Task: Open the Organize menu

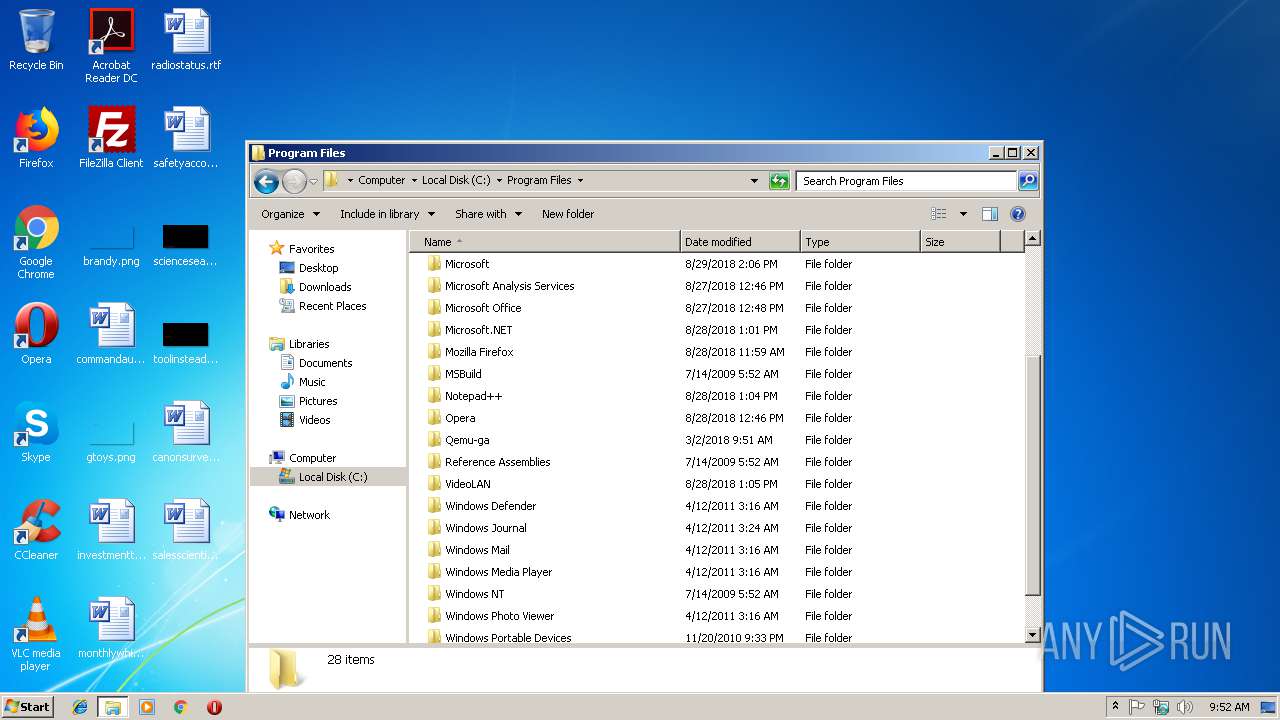Action: tap(290, 214)
